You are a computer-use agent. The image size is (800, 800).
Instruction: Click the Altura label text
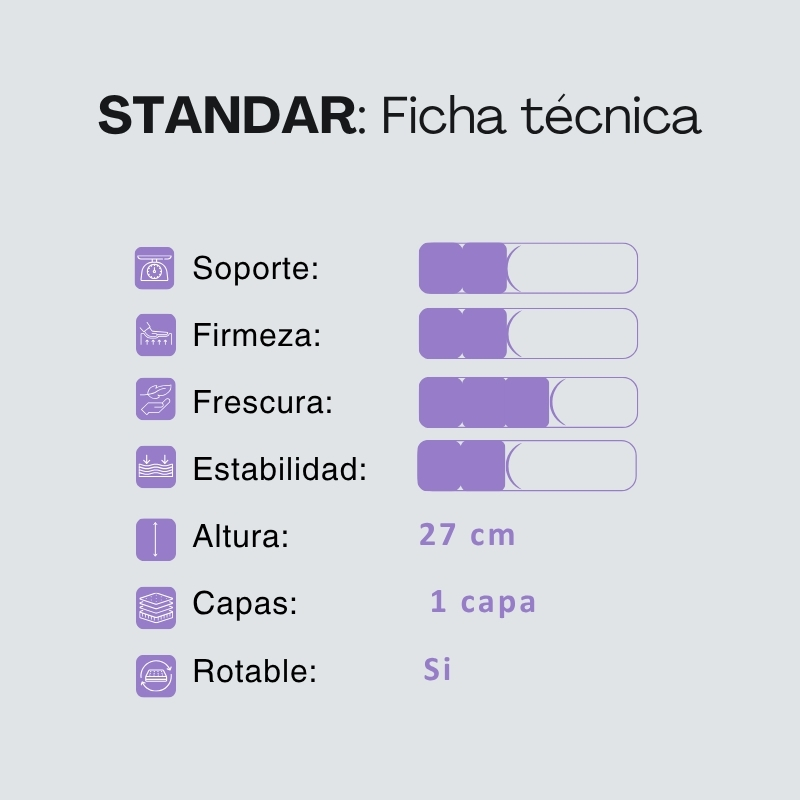tap(240, 537)
